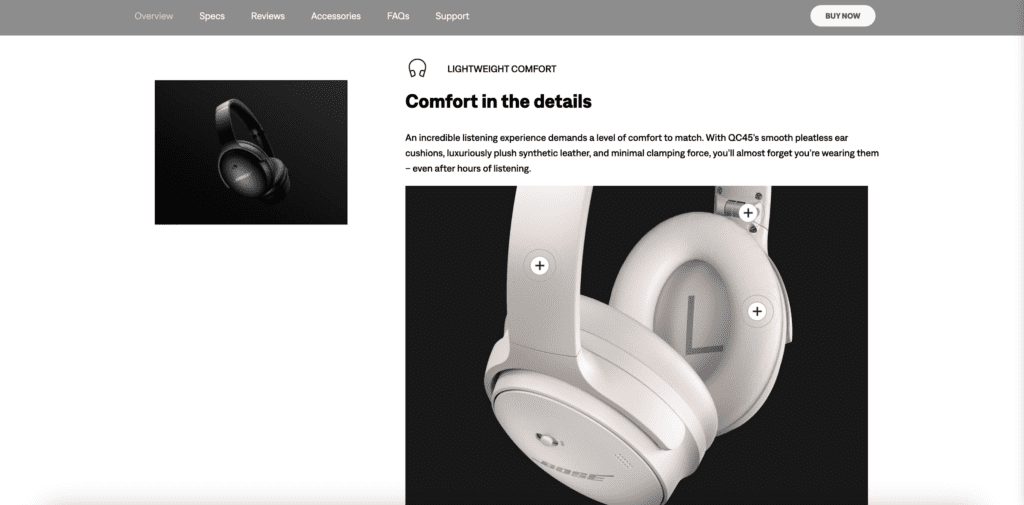Click the QC45 comfort description paragraph

pyautogui.click(x=642, y=153)
